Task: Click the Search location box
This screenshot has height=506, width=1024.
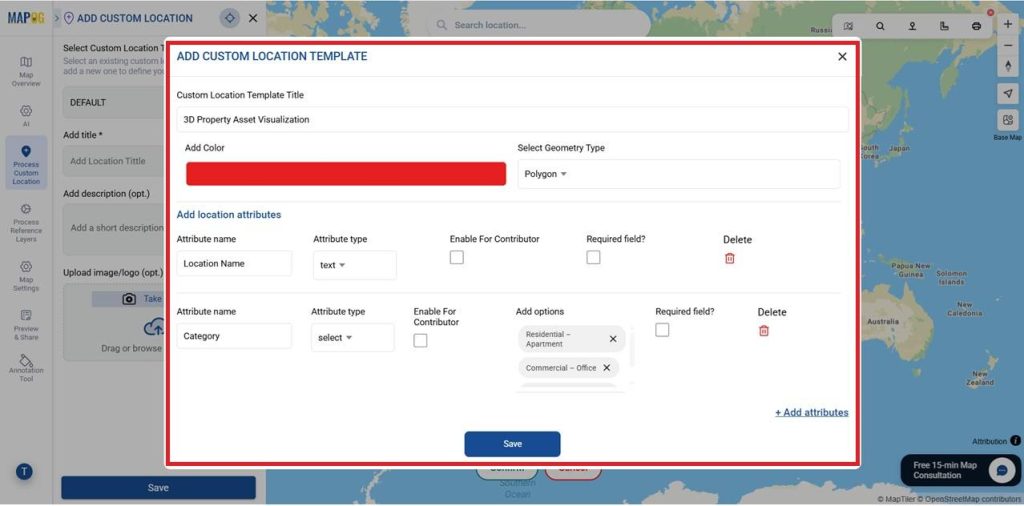Action: [539, 25]
